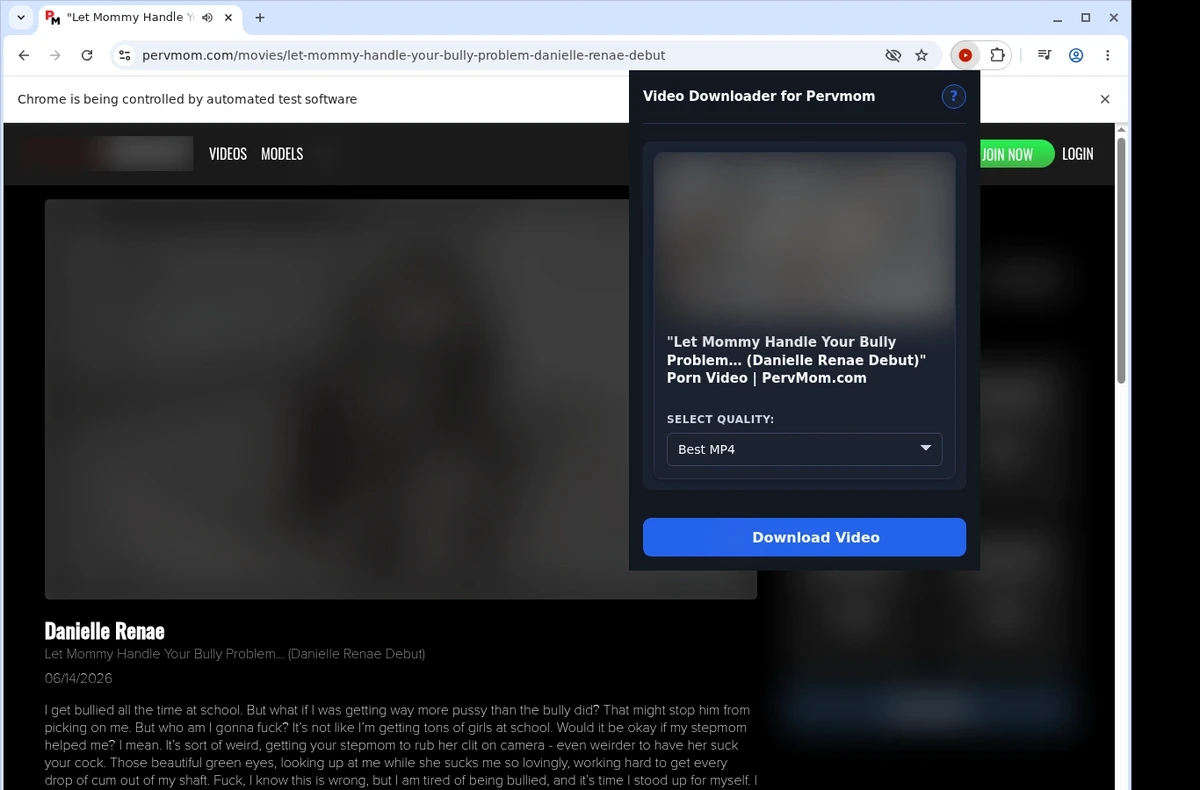The height and width of the screenshot is (790, 1200).
Task: Click the forward navigation arrow
Action: pos(55,56)
